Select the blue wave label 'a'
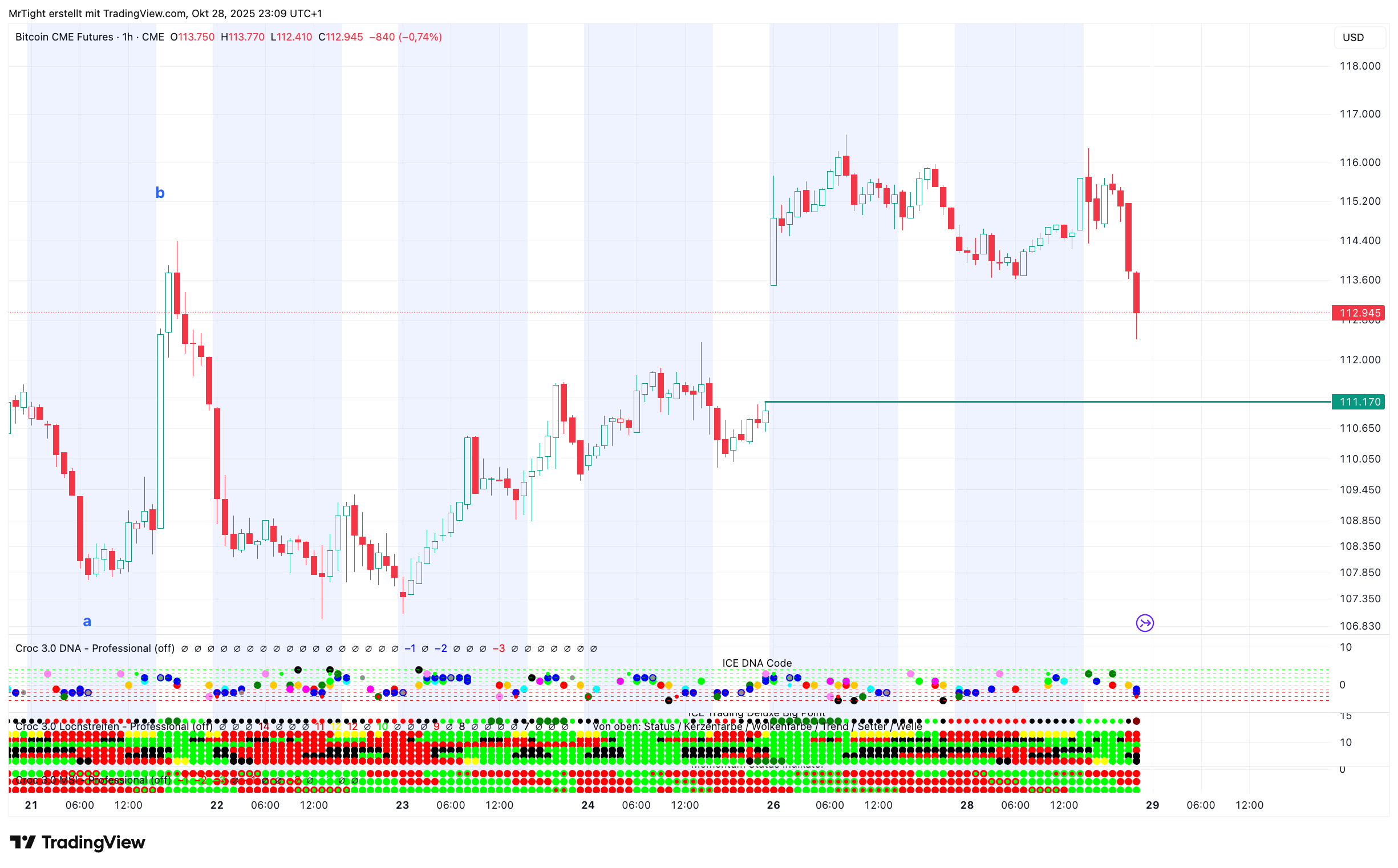Viewport: 1398px width, 868px height. (87, 621)
